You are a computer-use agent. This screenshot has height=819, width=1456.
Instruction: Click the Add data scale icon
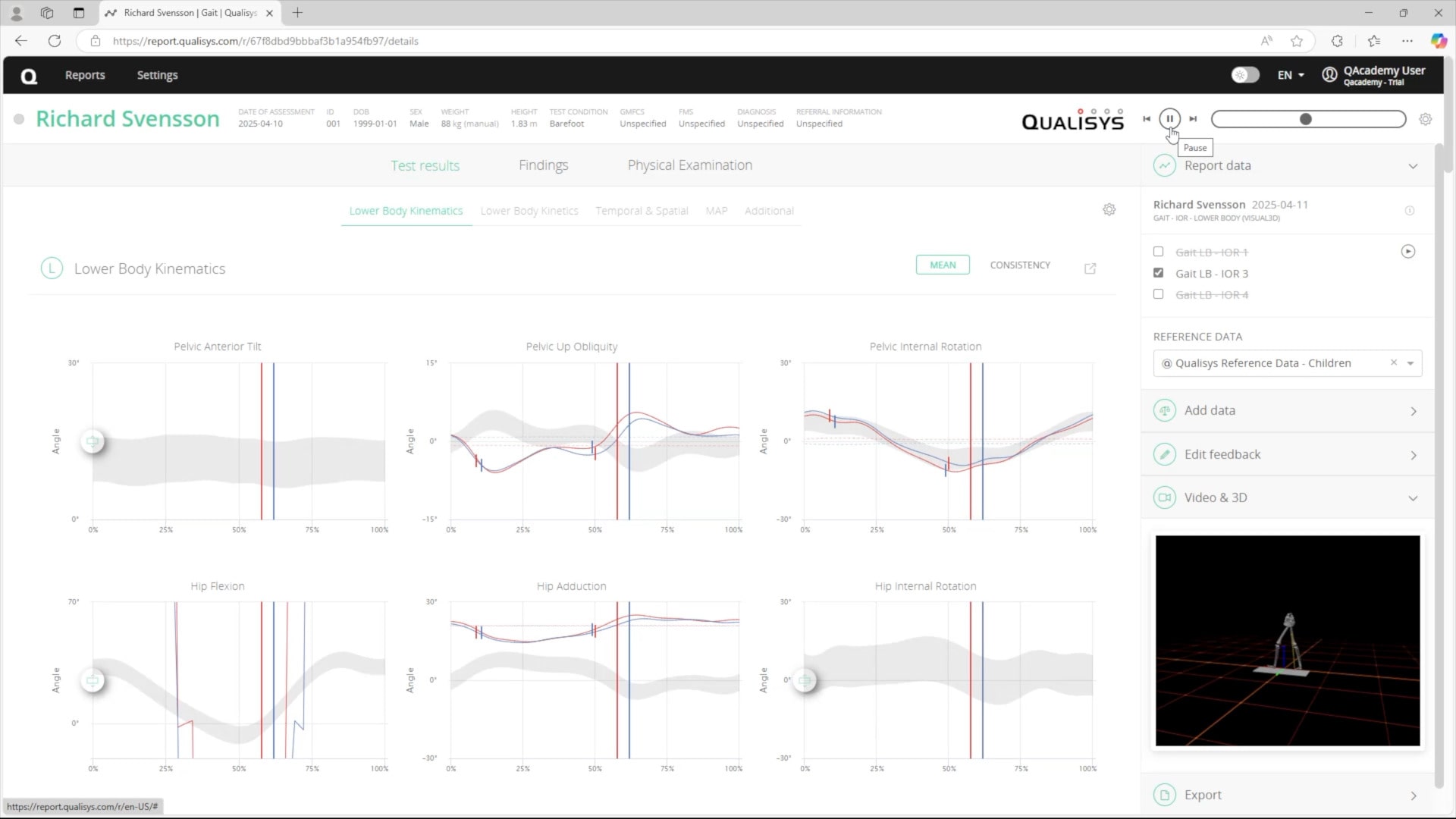tap(1164, 410)
